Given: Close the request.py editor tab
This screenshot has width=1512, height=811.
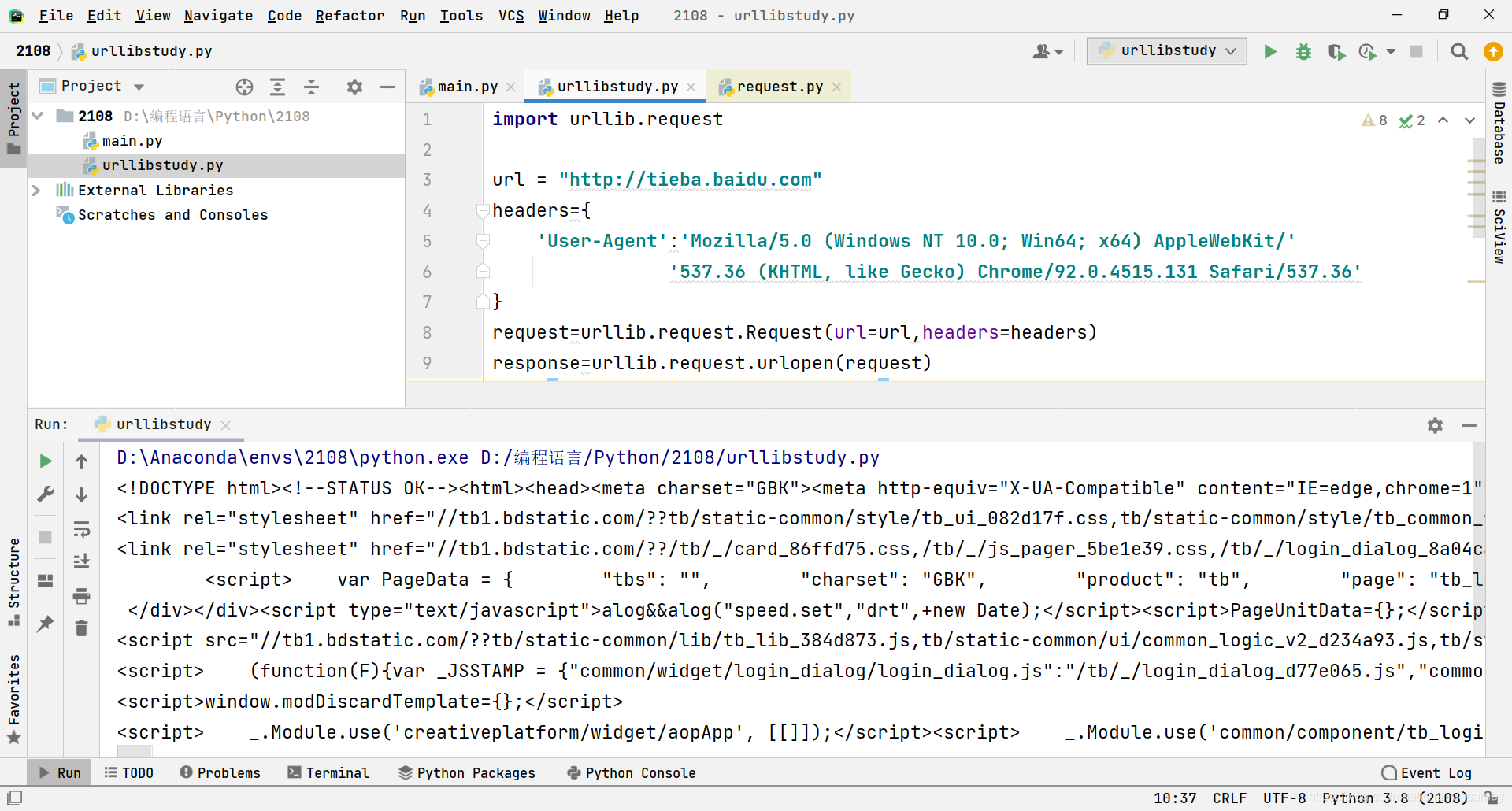Looking at the screenshot, I should click(836, 87).
